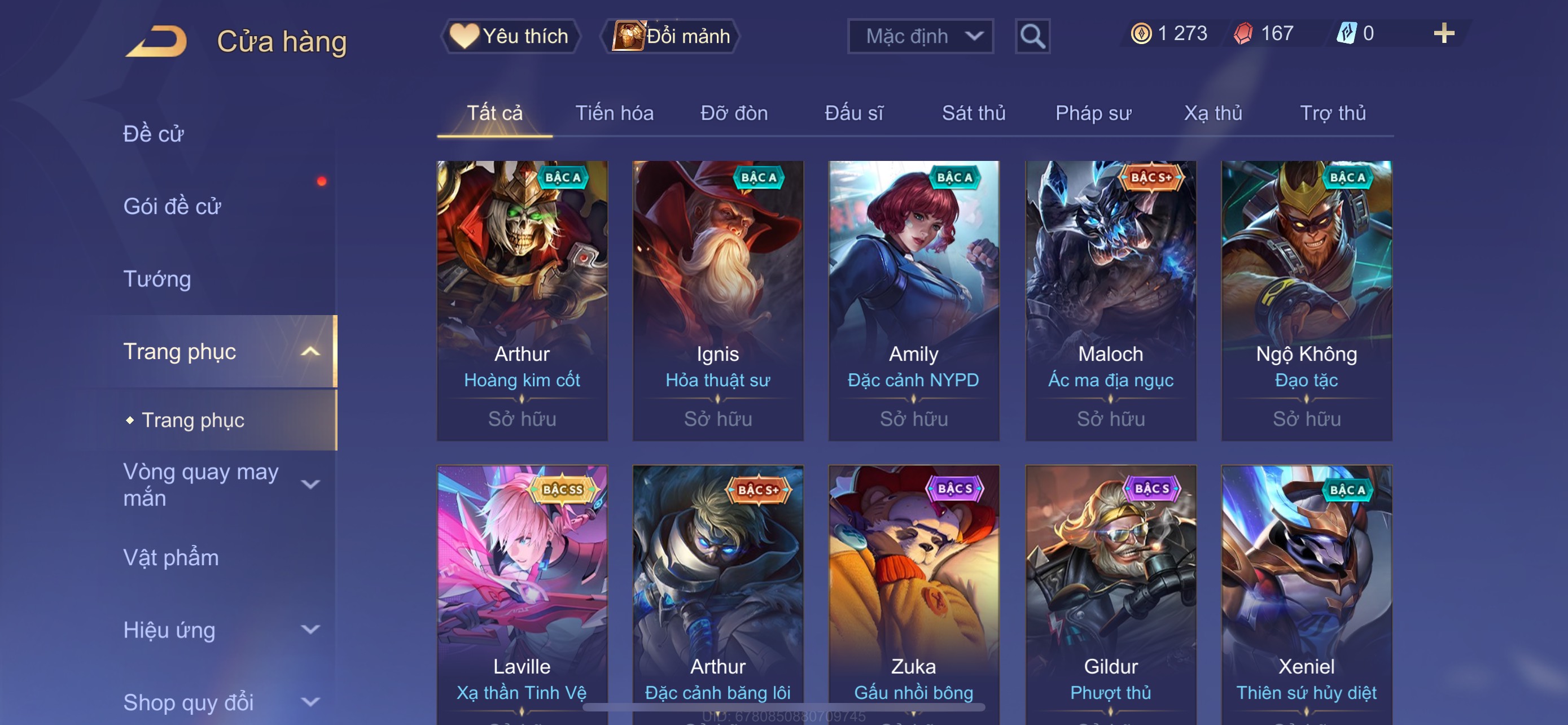Open the Tướng sidebar entry

pos(157,279)
